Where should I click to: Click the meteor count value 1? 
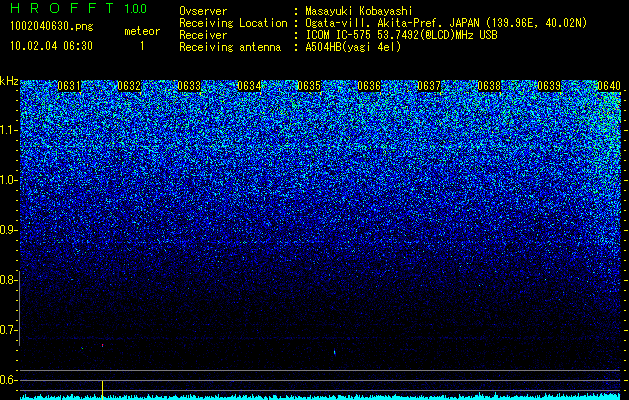coord(142,46)
